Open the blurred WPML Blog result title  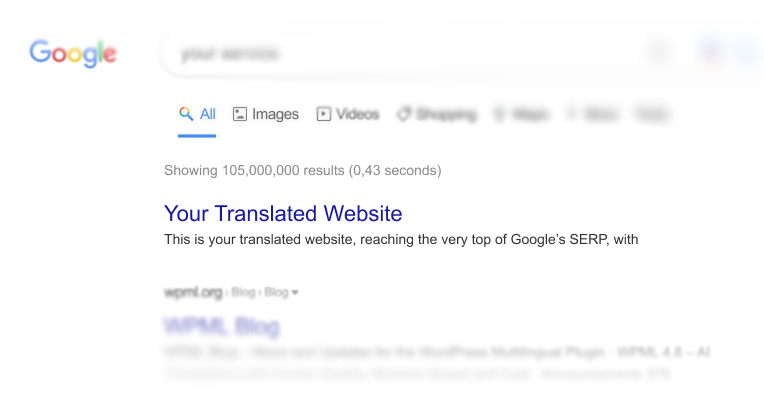222,326
